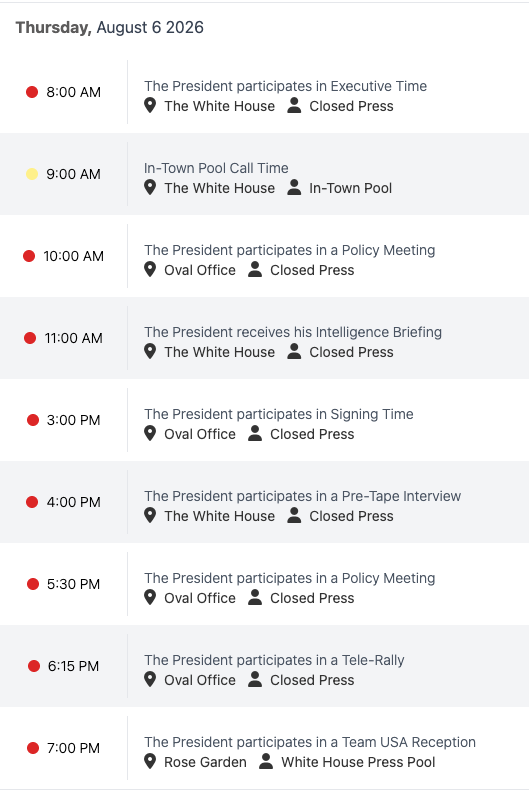The height and width of the screenshot is (791, 529).
Task: Click the red status dot at 10:00 AM
Action: [29, 256]
